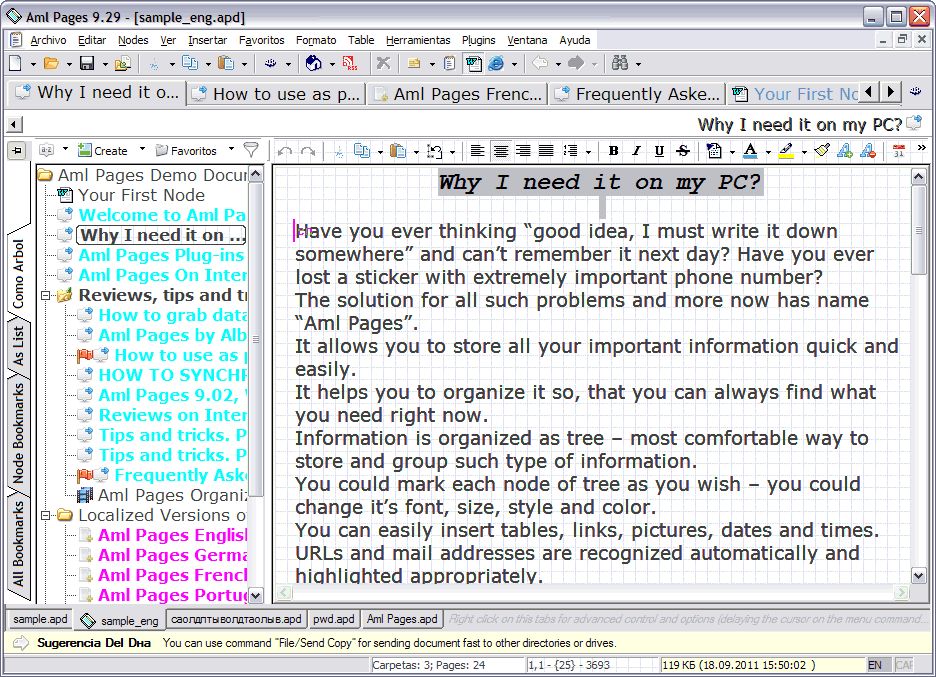
Task: Open the Create button dropdown arrow
Action: point(142,149)
